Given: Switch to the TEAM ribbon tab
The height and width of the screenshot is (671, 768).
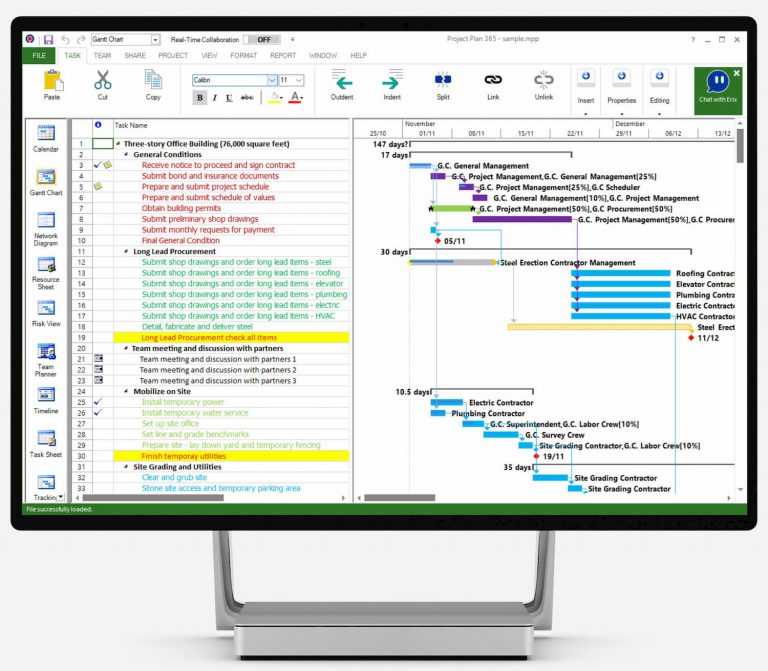Looking at the screenshot, I should [x=102, y=55].
